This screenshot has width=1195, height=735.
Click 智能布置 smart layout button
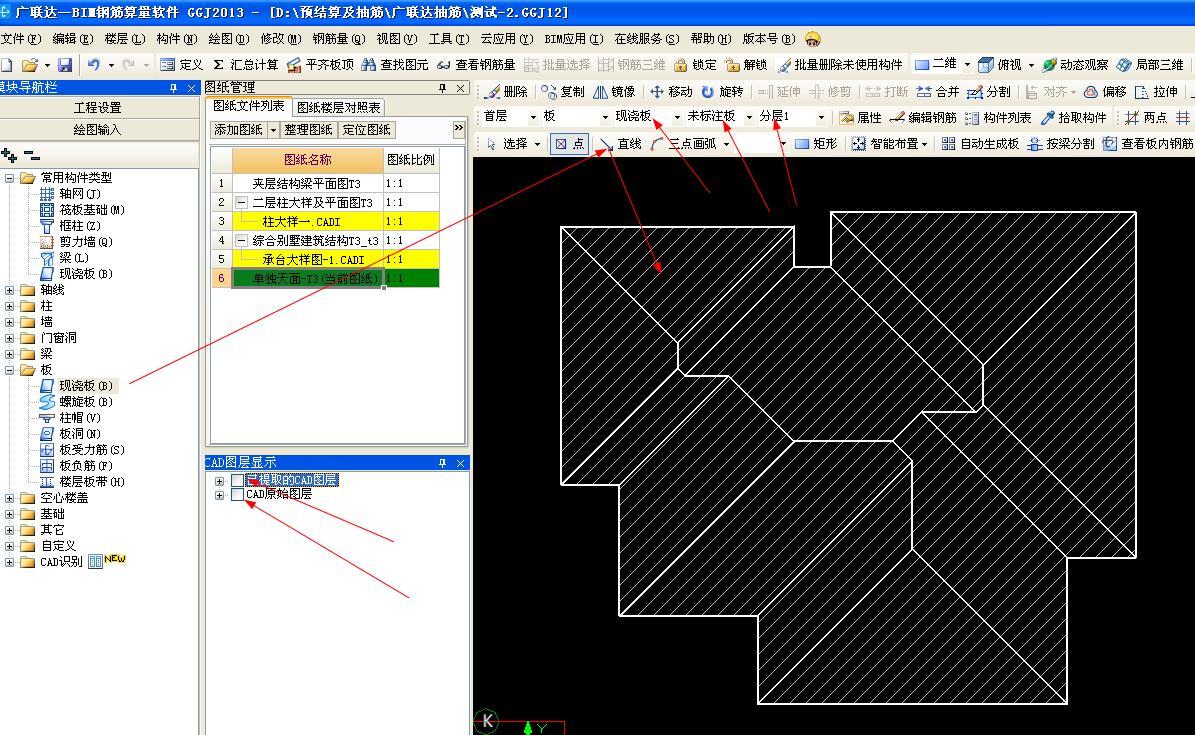tap(889, 143)
